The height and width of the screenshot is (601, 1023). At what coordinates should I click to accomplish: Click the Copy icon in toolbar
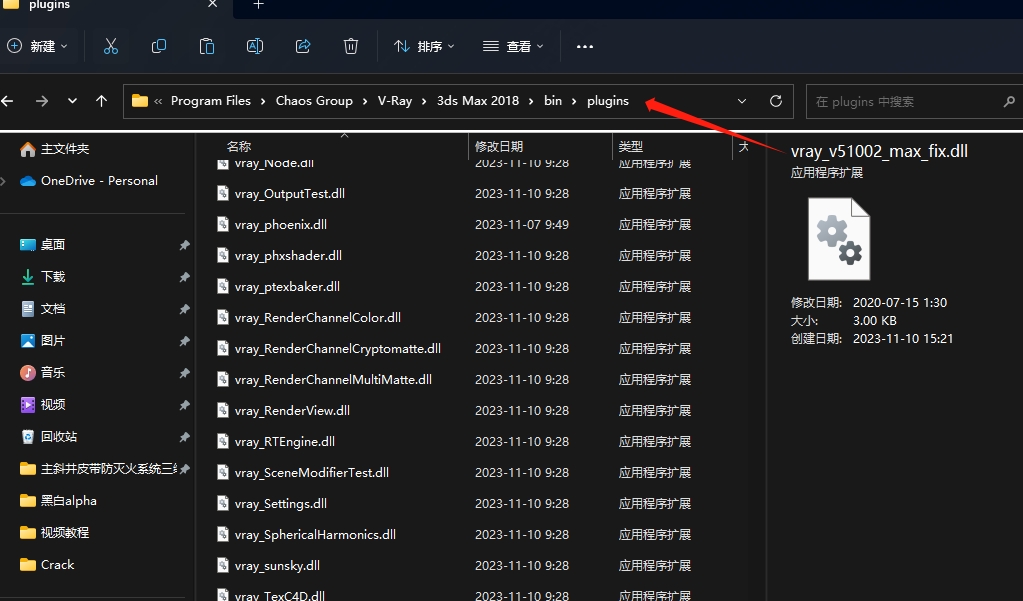[159, 46]
